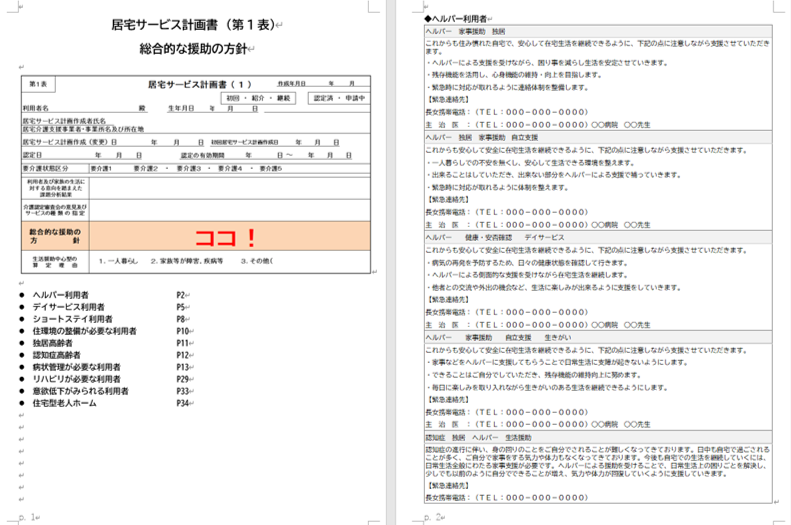The image size is (791, 525).
Task: Click the line '残存機能を活用し、心身機能の維持・向上を目指します'
Action: pyautogui.click(x=514, y=75)
